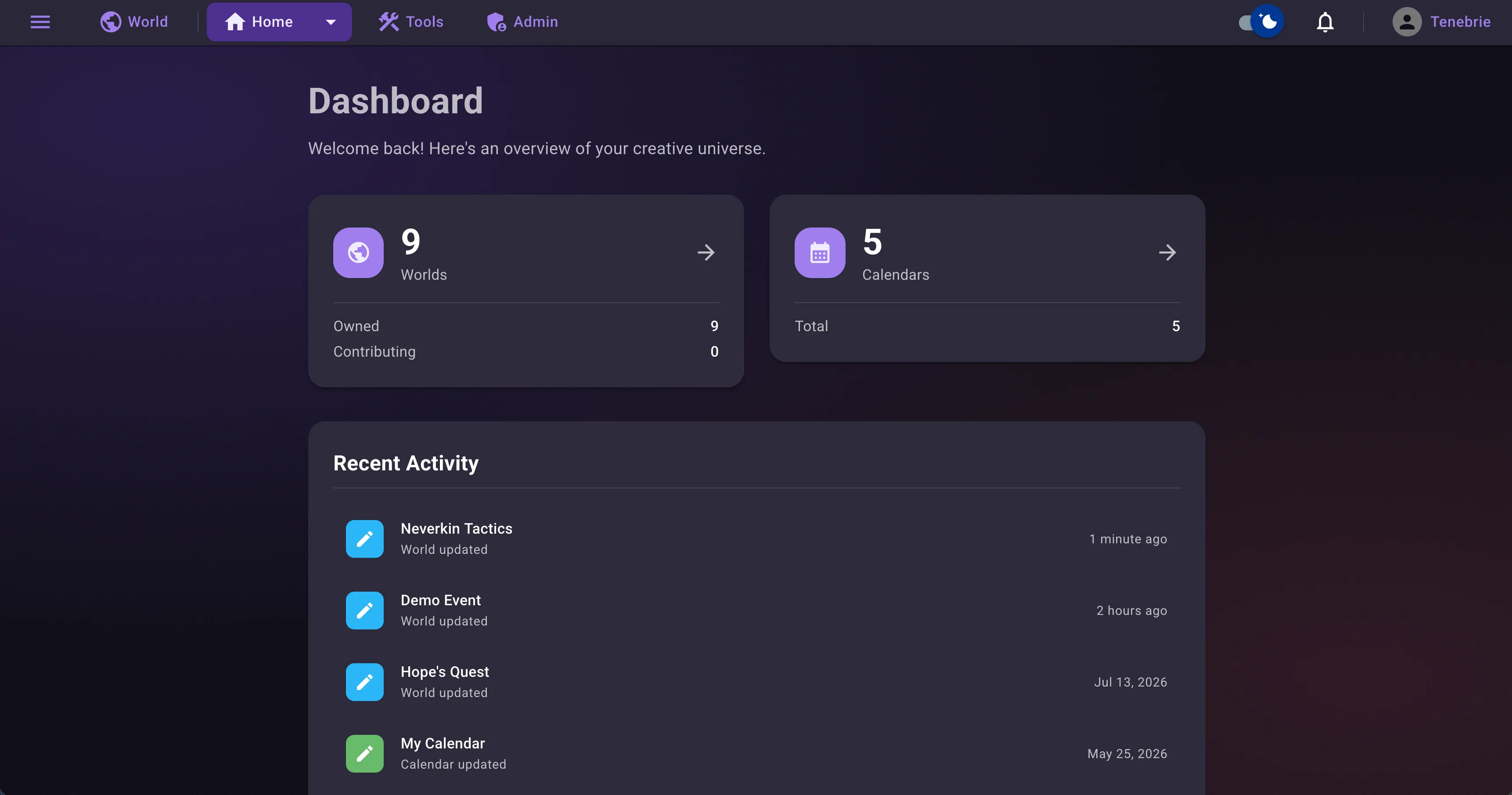This screenshot has width=1512, height=795.
Task: Select the Home tab label
Action: tap(272, 22)
